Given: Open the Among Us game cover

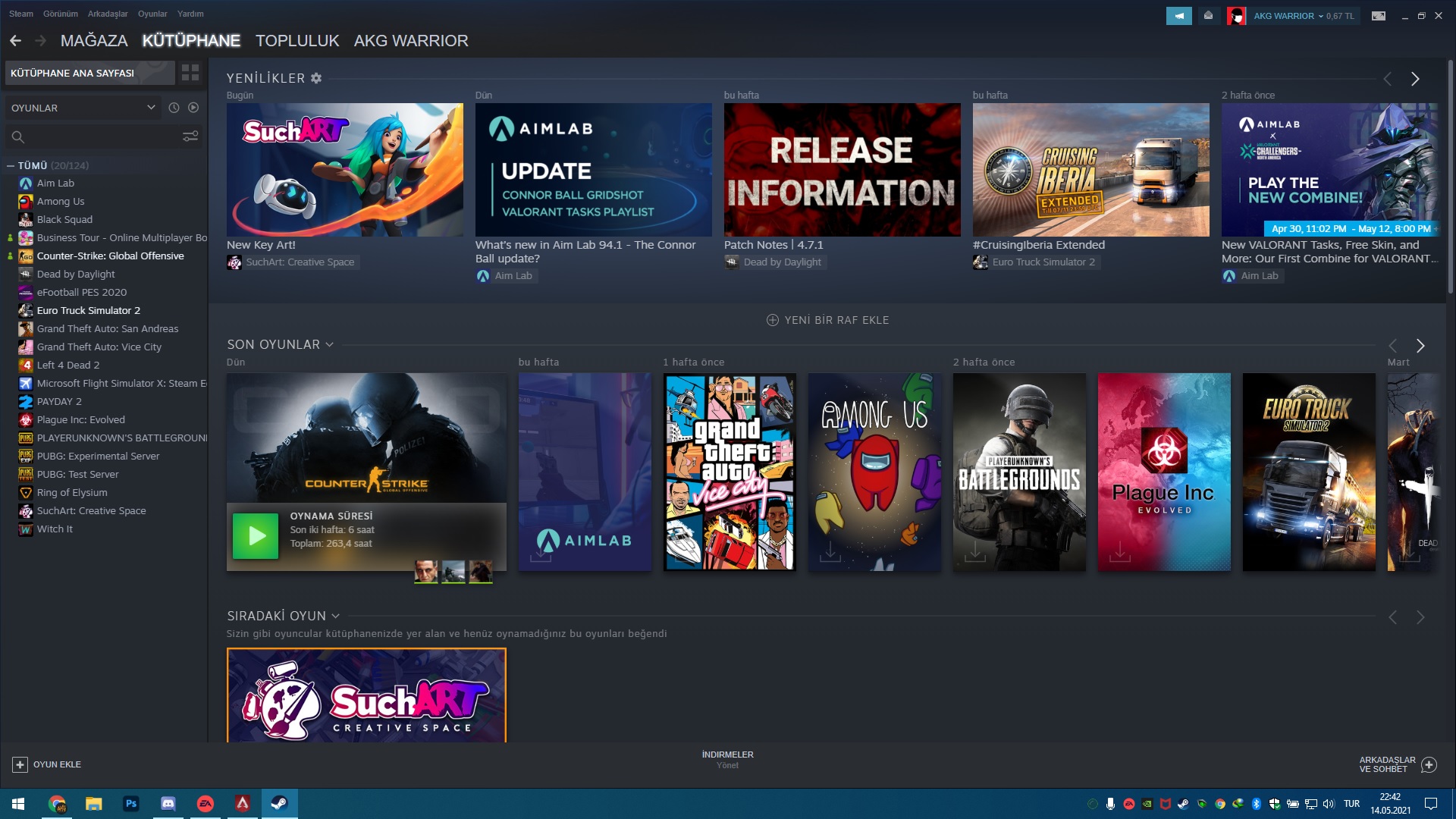Looking at the screenshot, I should 874,472.
